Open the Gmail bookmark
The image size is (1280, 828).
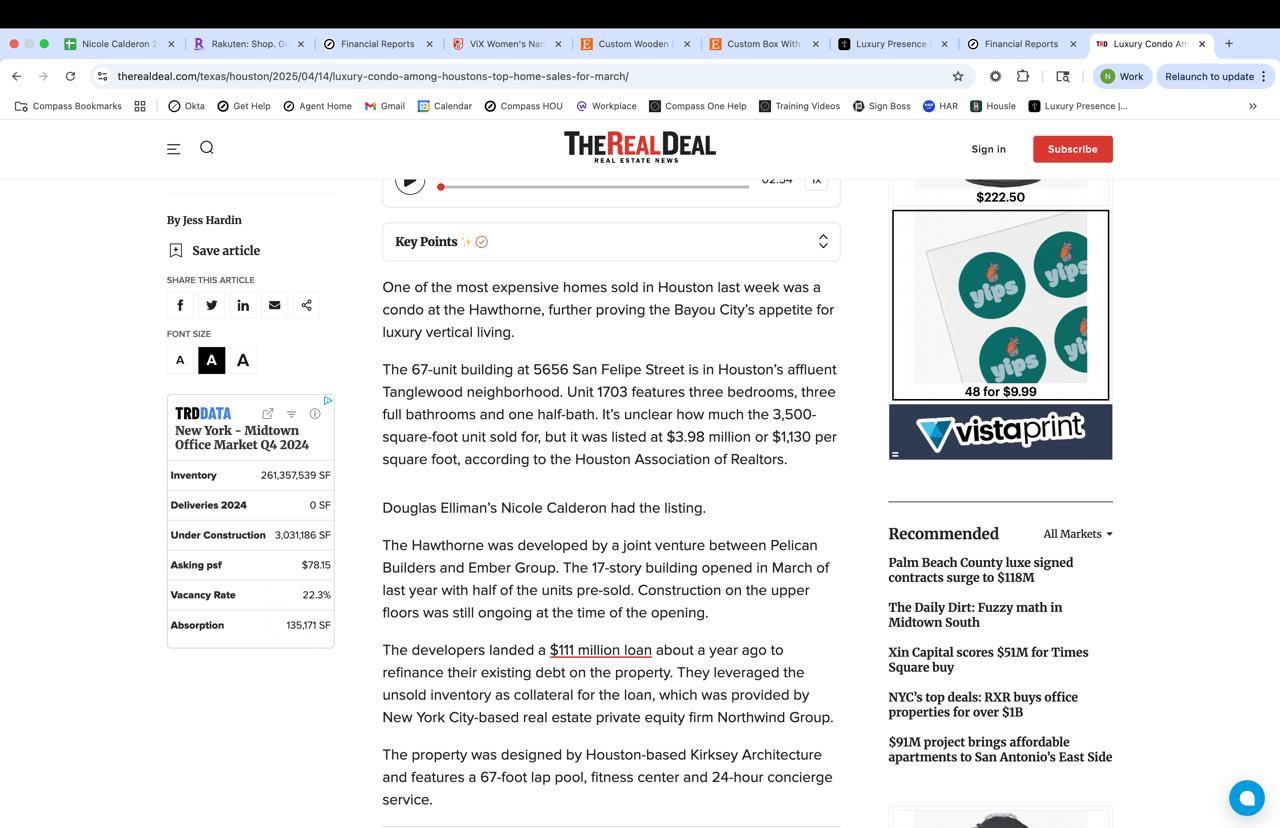click(384, 106)
